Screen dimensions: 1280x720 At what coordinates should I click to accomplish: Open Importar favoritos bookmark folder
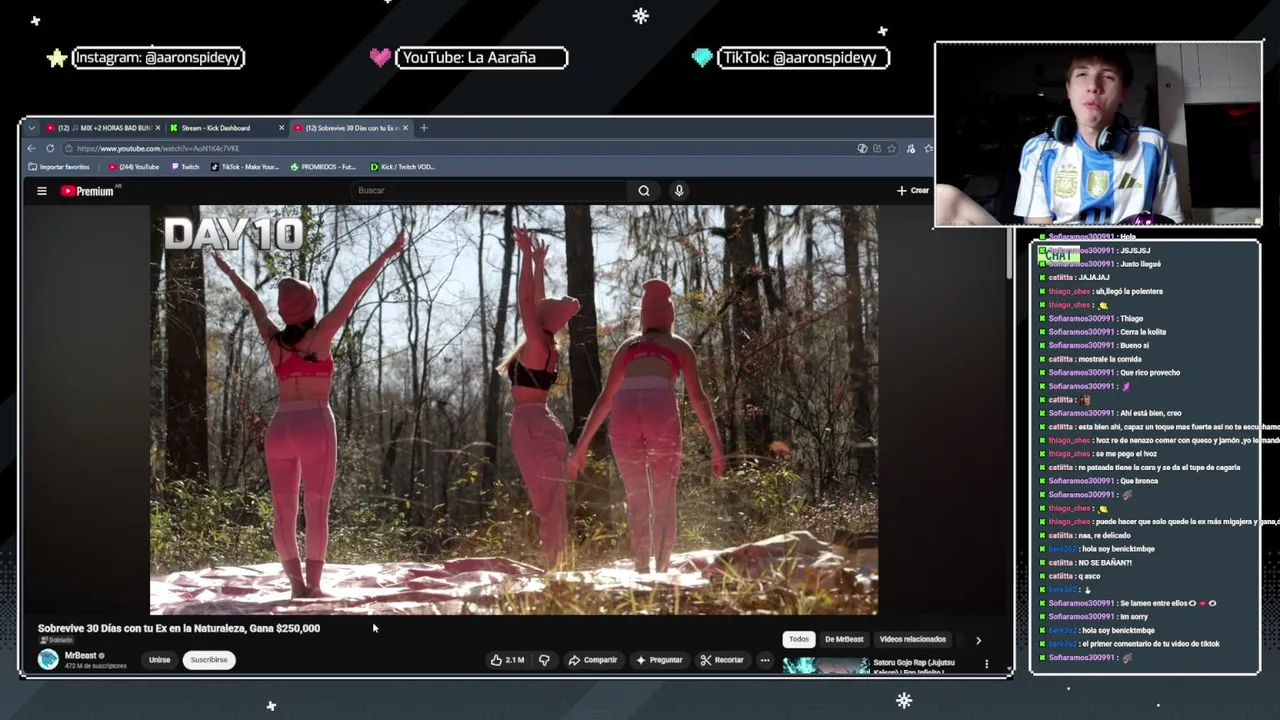[59, 167]
